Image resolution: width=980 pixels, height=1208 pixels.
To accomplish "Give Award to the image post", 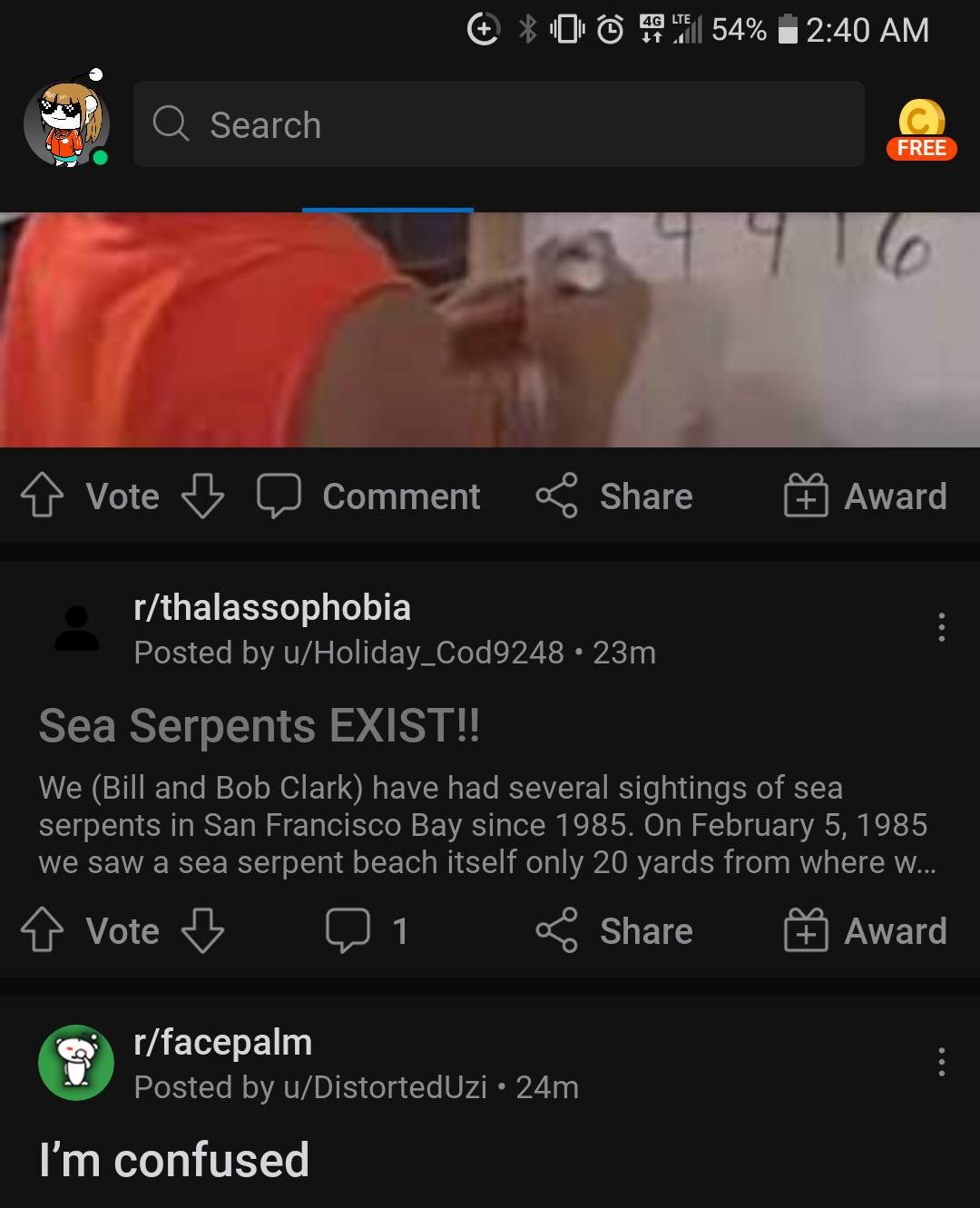I will (x=866, y=496).
